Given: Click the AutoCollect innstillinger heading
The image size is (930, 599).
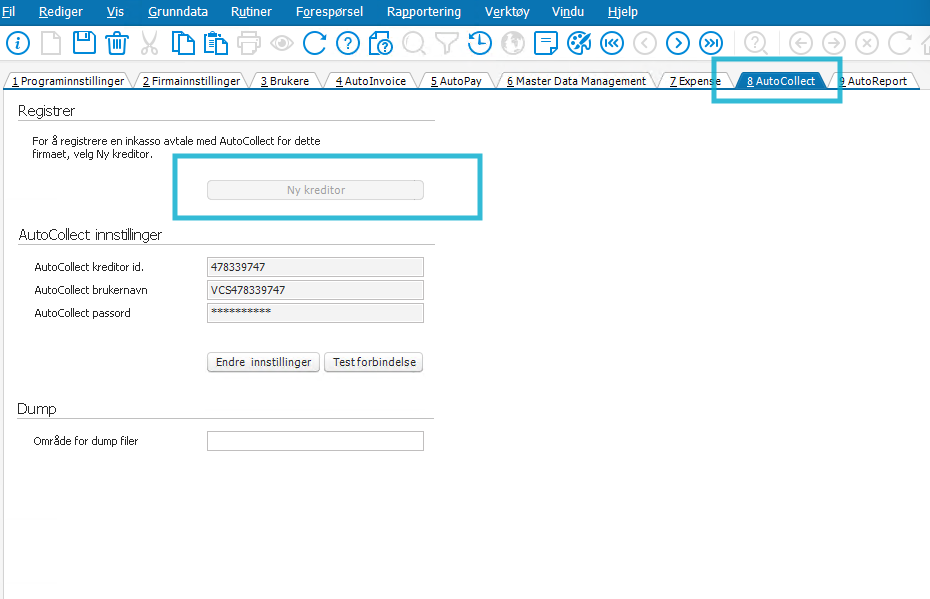Looking at the screenshot, I should point(90,235).
